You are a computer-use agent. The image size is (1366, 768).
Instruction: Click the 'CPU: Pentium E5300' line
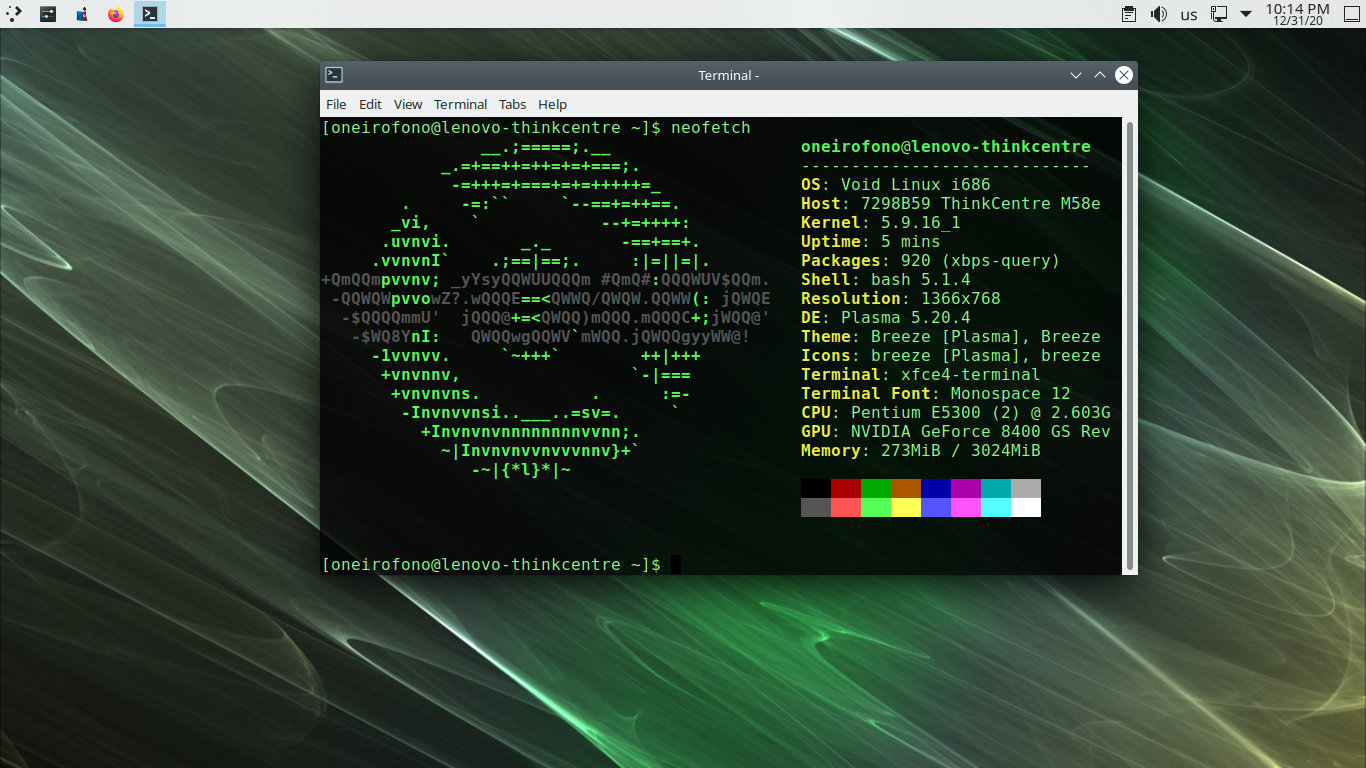click(956, 412)
